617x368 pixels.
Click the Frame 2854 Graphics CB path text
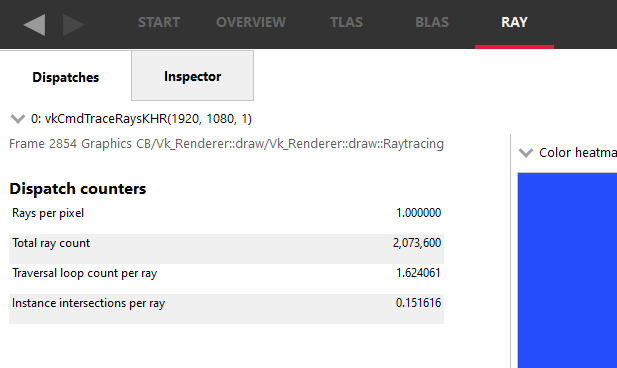pyautogui.click(x=226, y=144)
